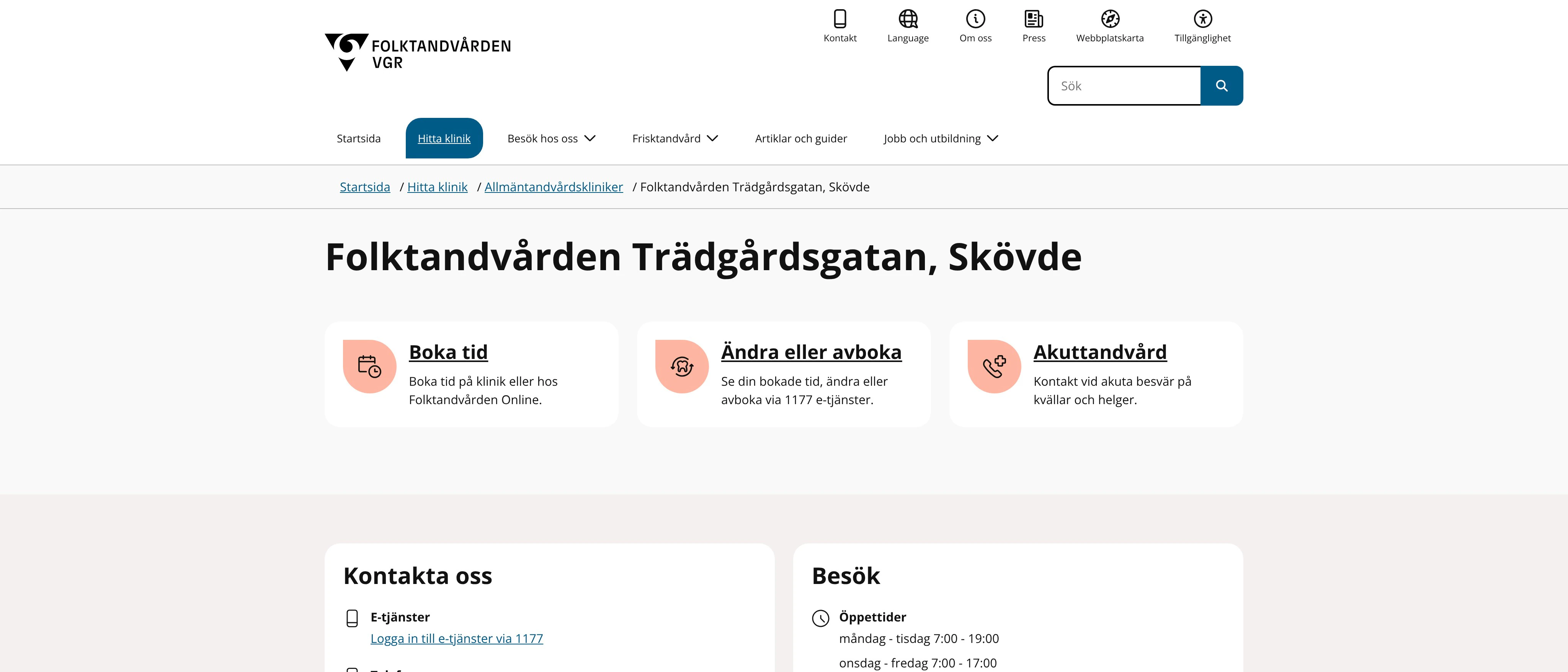Viewport: 1568px width, 672px height.
Task: Click the Ändra eller avboka tooth icon
Action: (682, 367)
